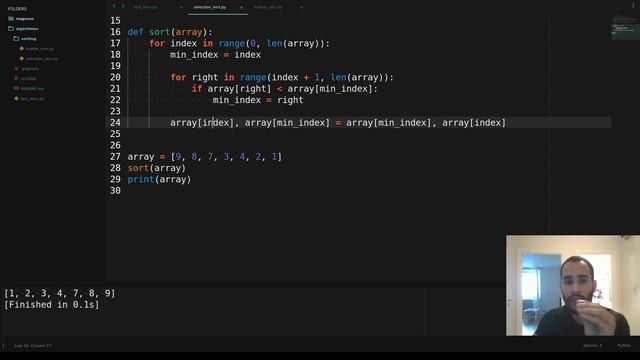Open the magnum folder icon in sidebar

[x=11, y=19]
